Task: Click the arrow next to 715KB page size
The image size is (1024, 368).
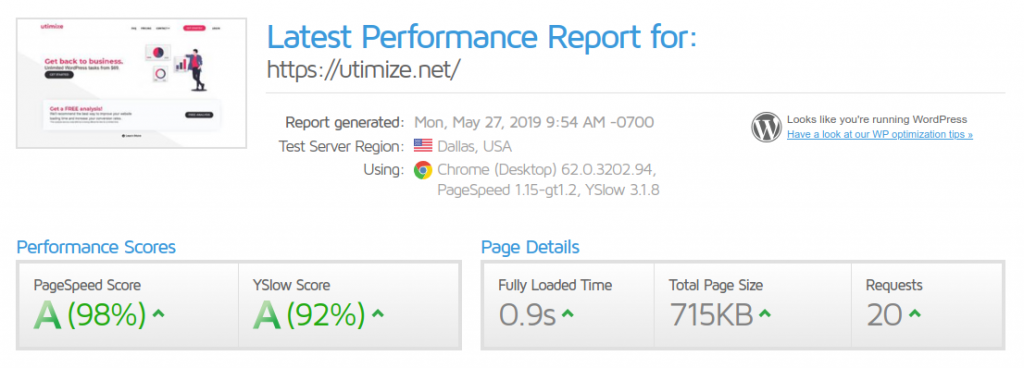Action: click(765, 314)
